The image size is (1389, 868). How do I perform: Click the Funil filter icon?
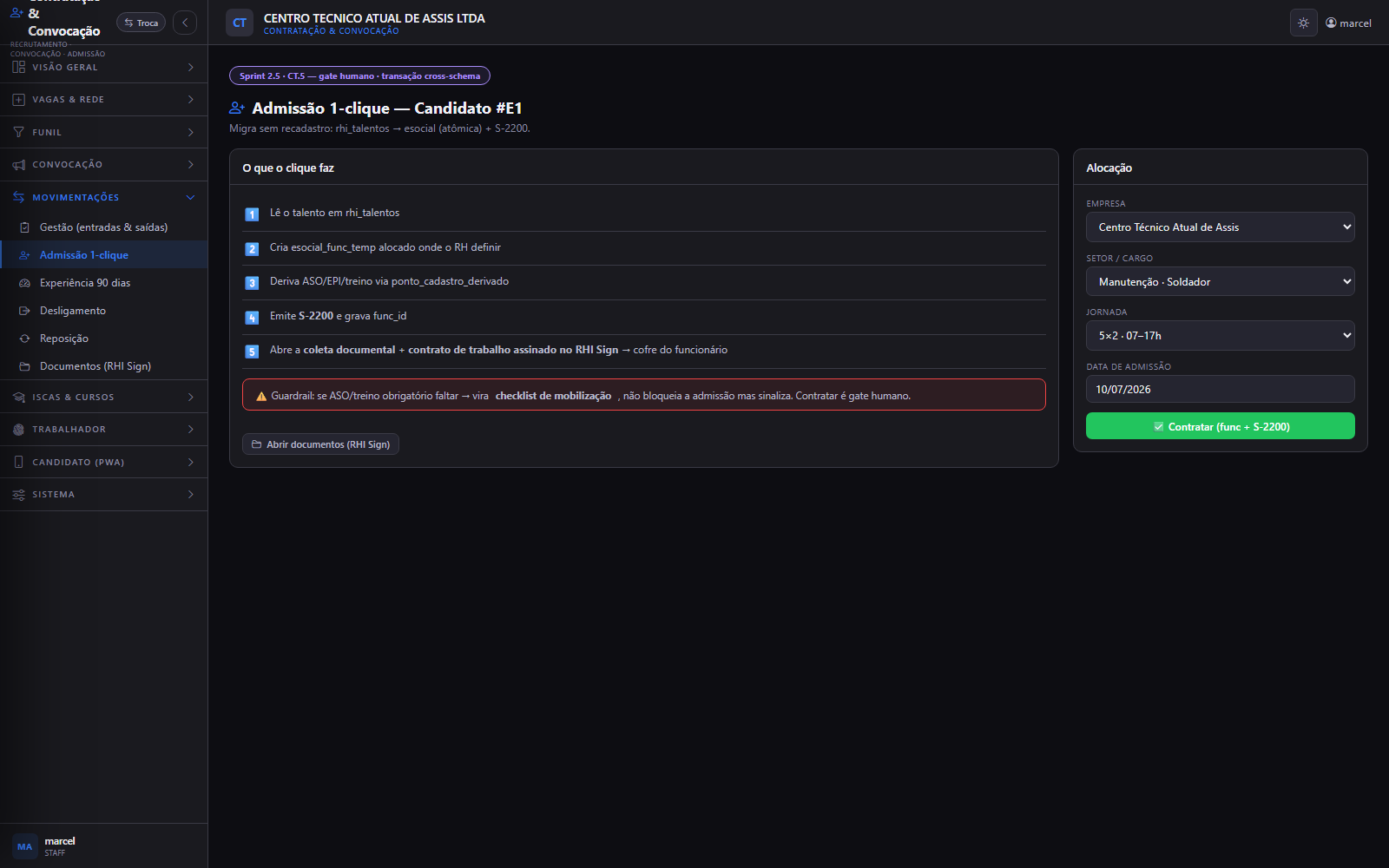(x=18, y=133)
